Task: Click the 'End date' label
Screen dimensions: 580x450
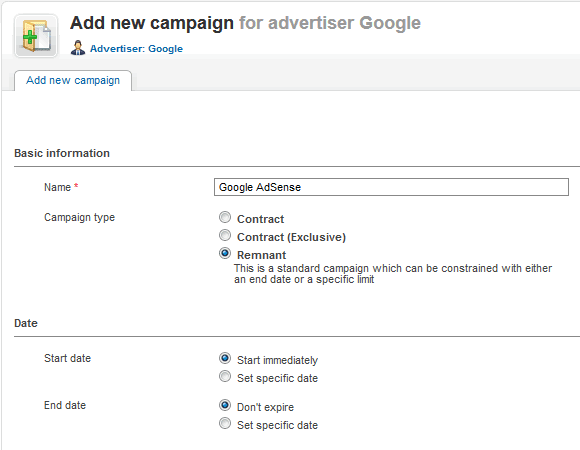Action: coord(65,405)
